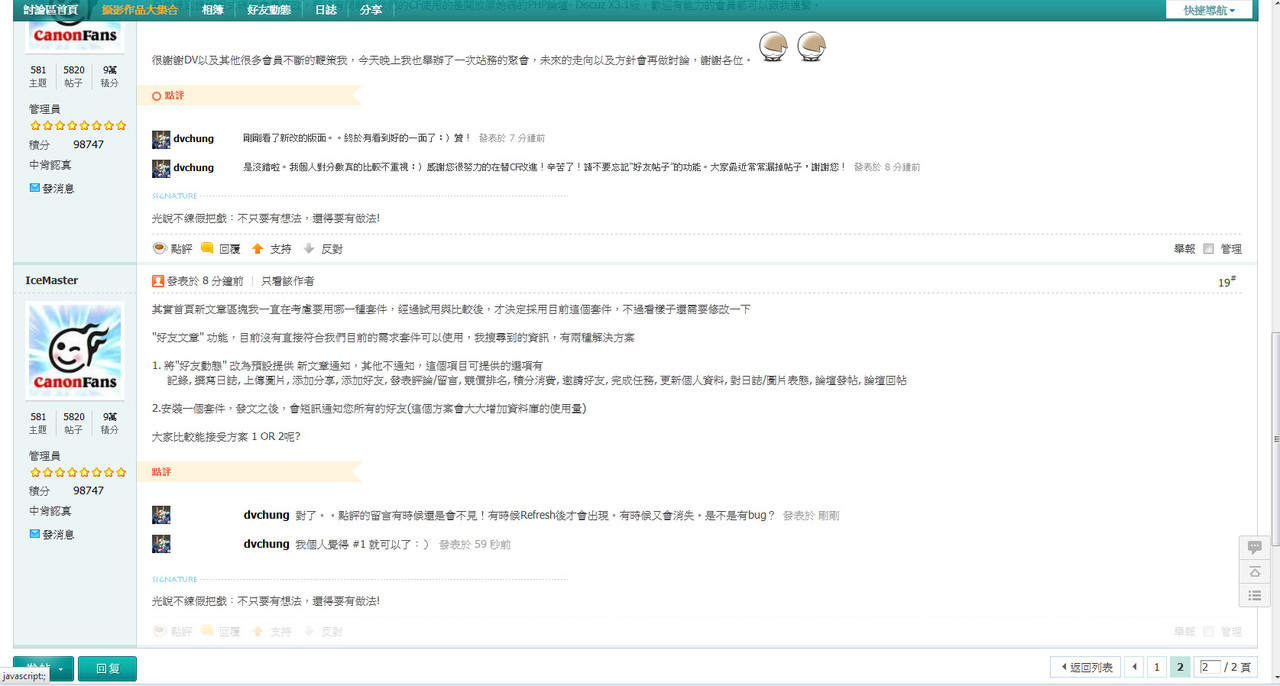Click the 點評 cup icon under the post thanking DV
Screen dimensions: 1280x686
159,248
